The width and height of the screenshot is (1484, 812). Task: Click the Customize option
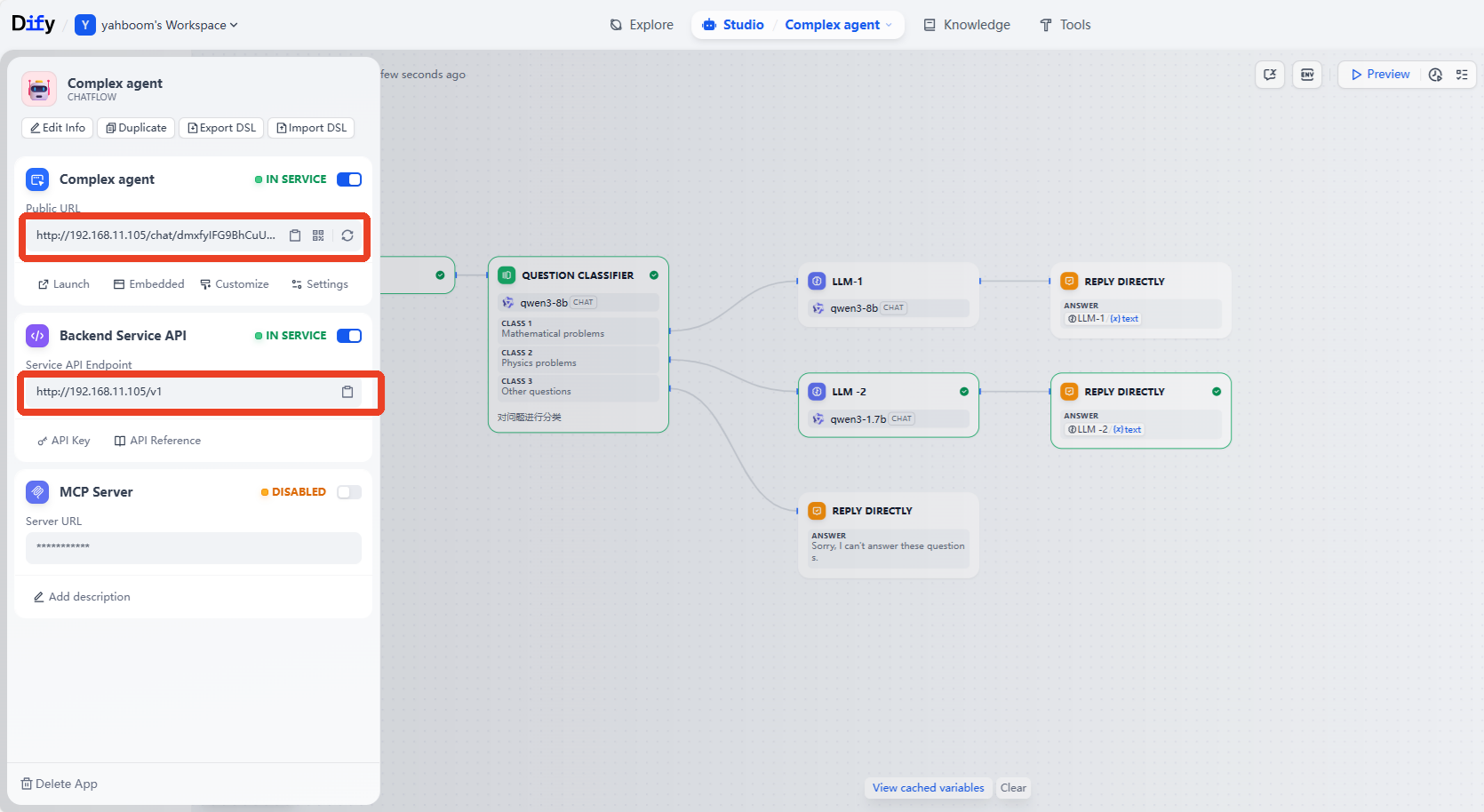click(235, 284)
